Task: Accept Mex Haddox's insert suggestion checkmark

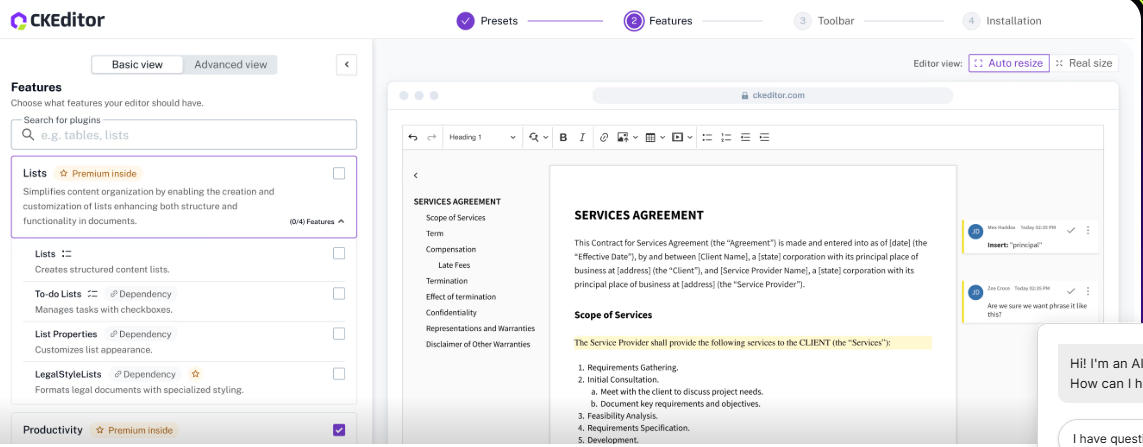Action: (x=1071, y=230)
